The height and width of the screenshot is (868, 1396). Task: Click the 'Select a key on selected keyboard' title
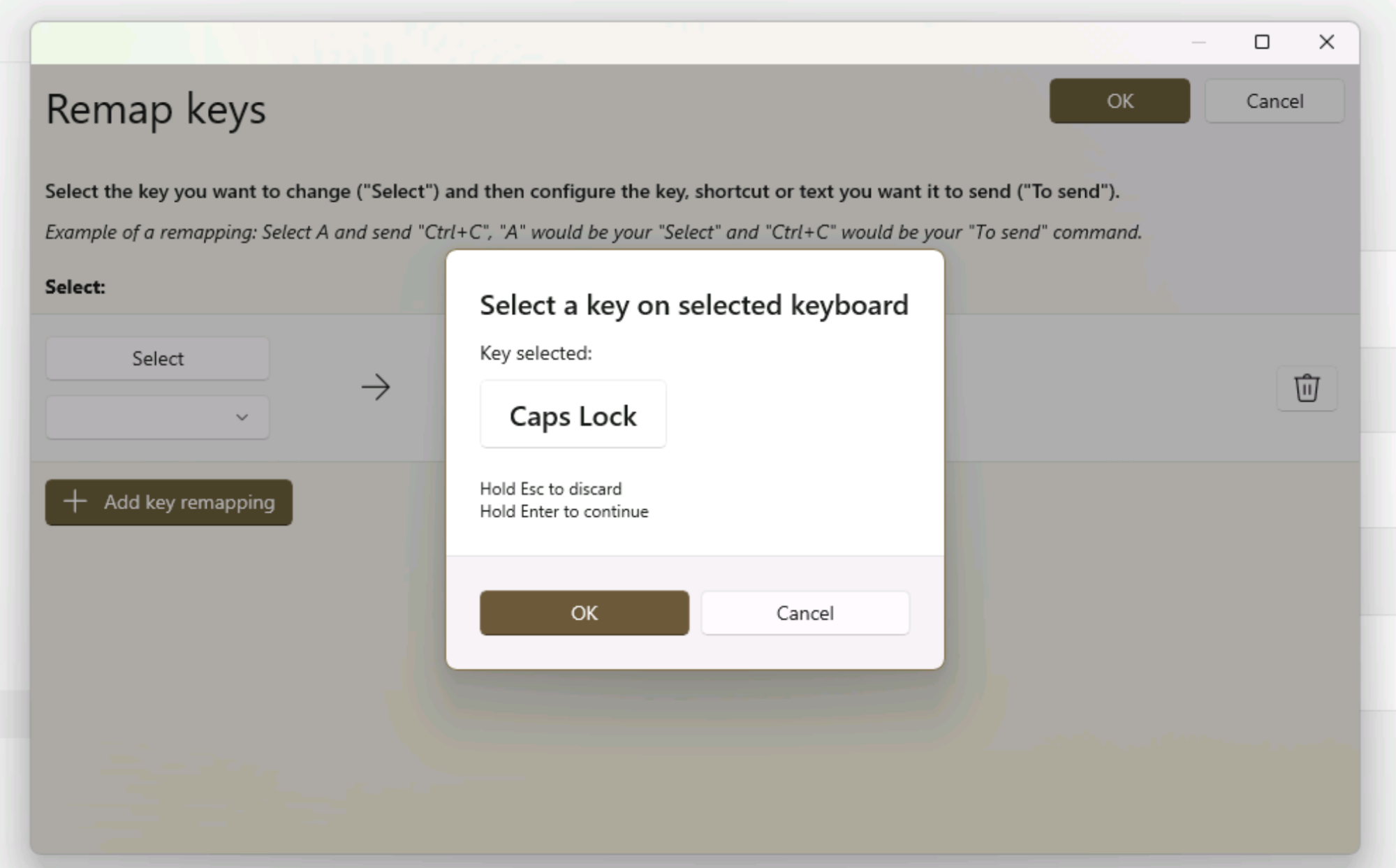tap(693, 306)
